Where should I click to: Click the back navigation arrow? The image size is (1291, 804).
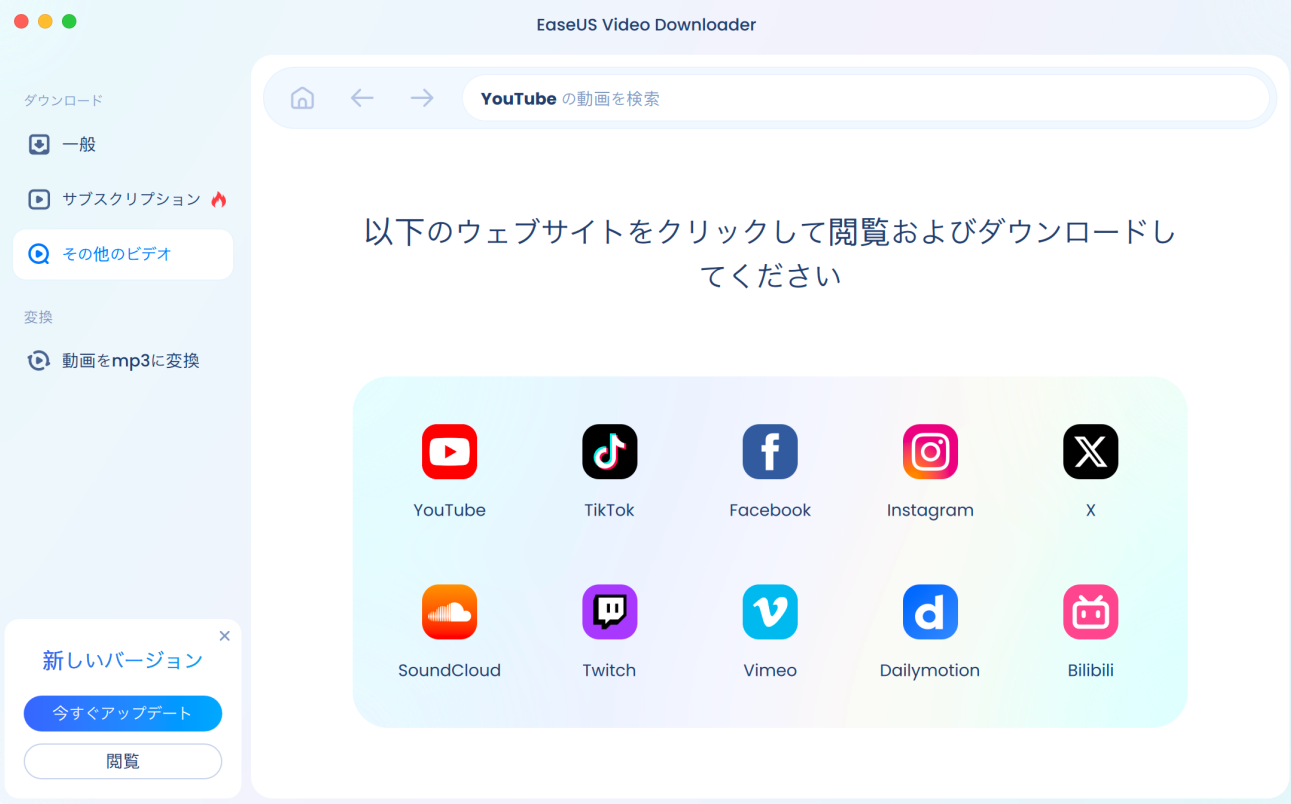click(362, 97)
